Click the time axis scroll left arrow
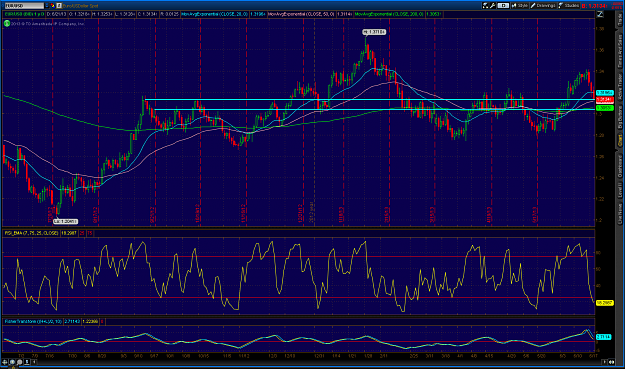Image resolution: width=625 pixels, height=369 pixels. 34,362
